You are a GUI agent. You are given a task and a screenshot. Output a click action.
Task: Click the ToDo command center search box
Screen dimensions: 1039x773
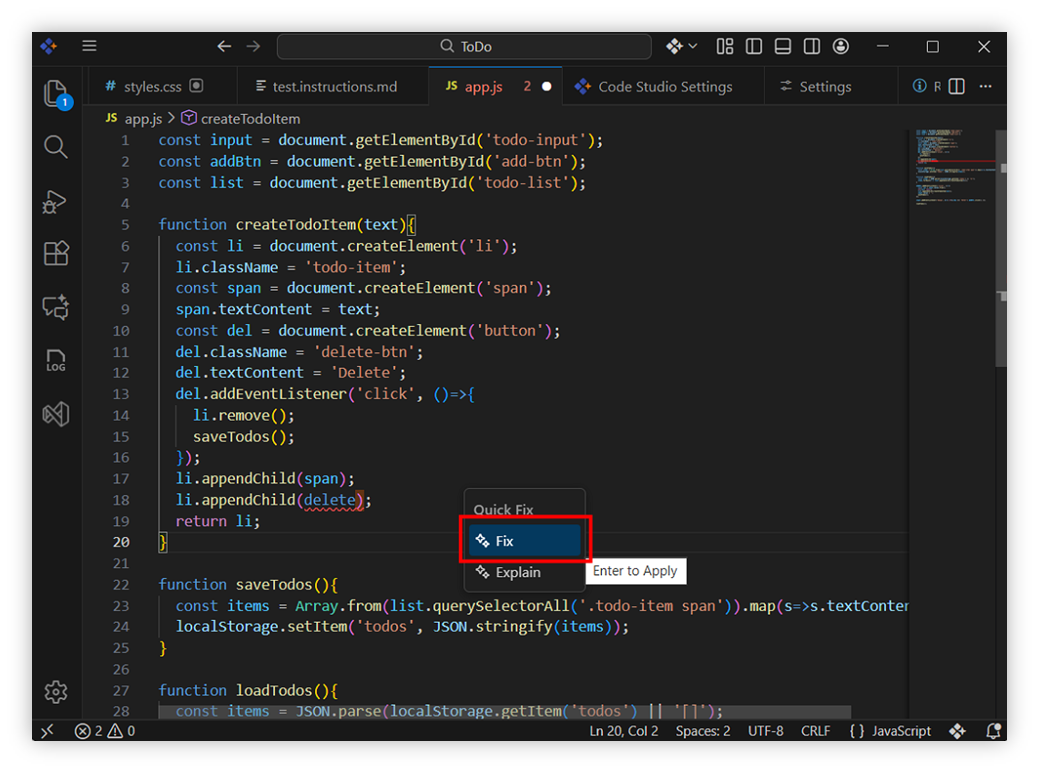[465, 47]
